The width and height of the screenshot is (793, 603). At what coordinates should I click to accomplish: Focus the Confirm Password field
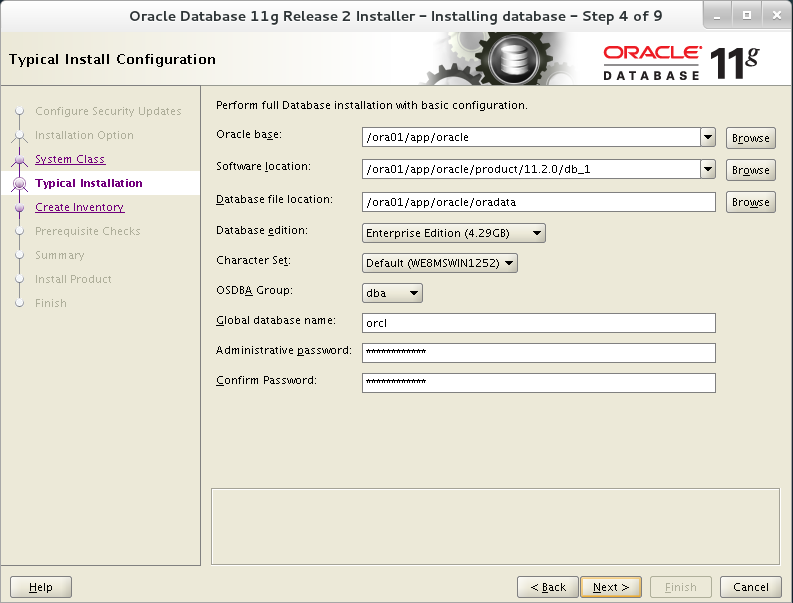[x=538, y=382]
